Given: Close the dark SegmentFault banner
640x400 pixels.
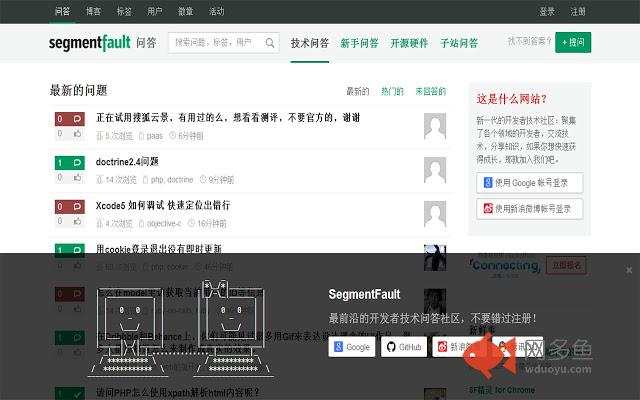Looking at the screenshot, I should [x=629, y=270].
